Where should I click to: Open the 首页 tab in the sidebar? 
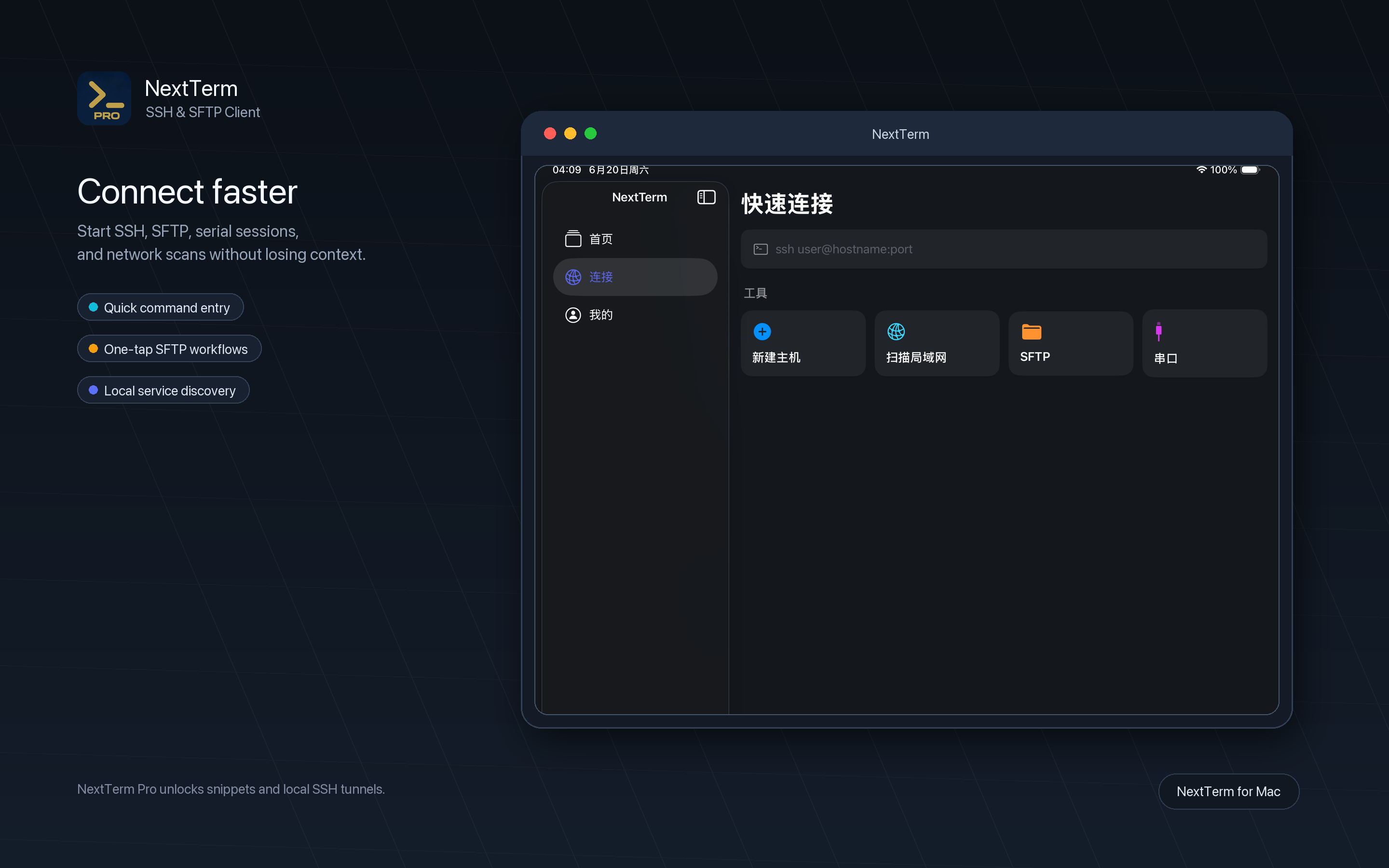[x=635, y=239]
